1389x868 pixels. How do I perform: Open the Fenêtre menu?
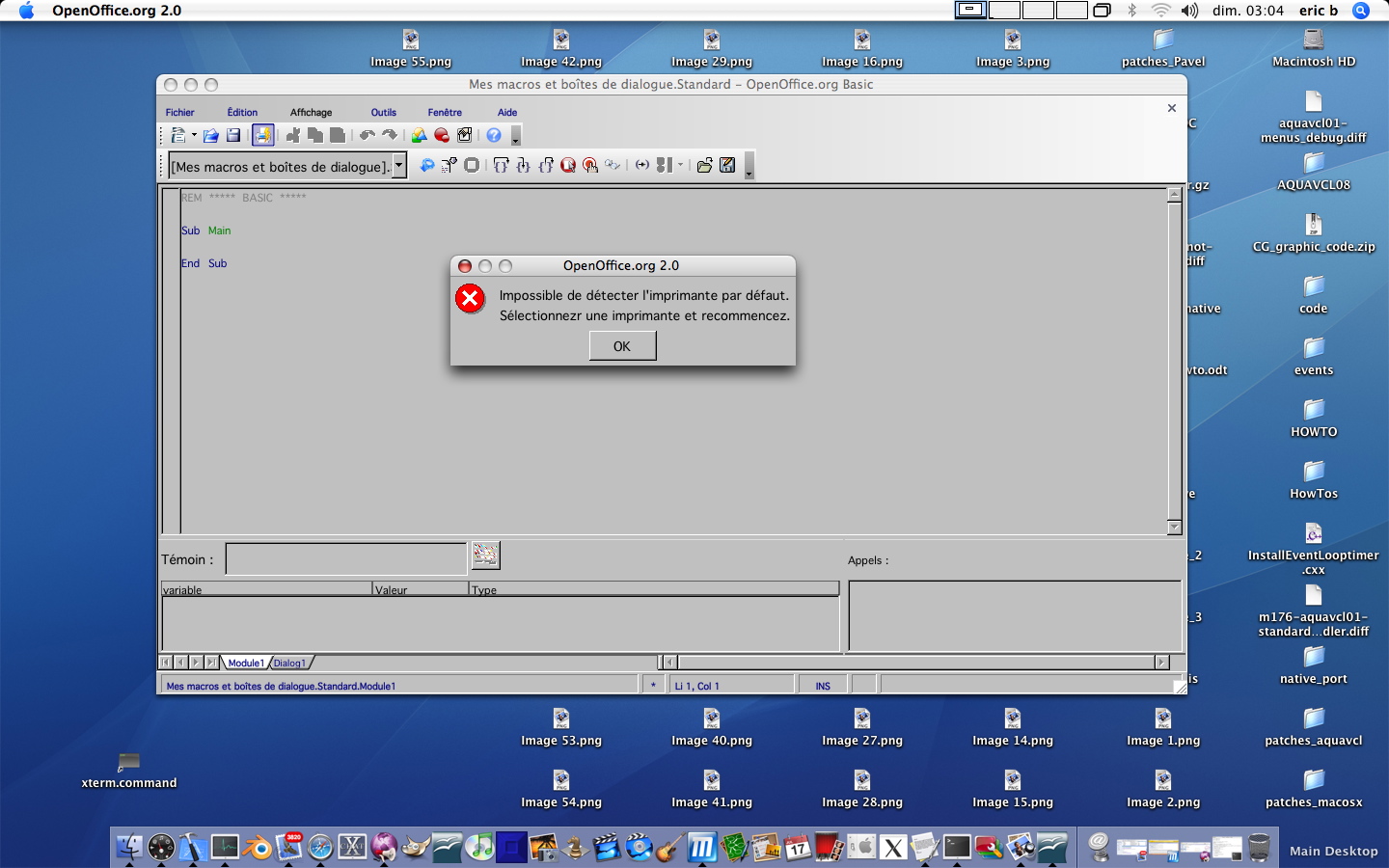445,113
